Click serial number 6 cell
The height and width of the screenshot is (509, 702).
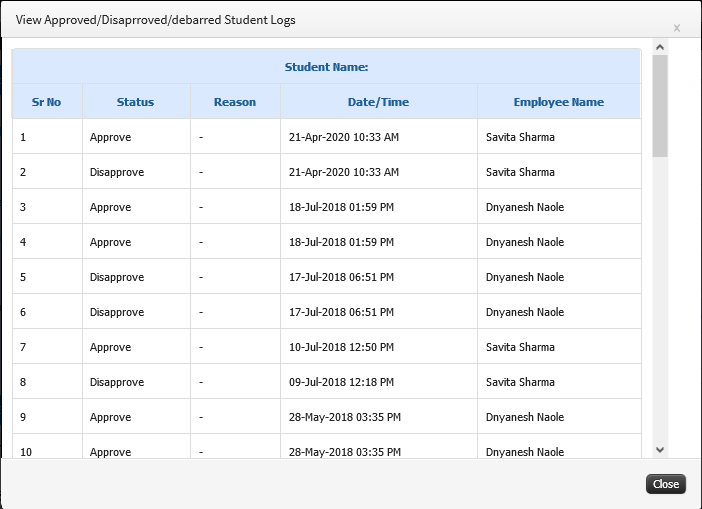(x=47, y=312)
